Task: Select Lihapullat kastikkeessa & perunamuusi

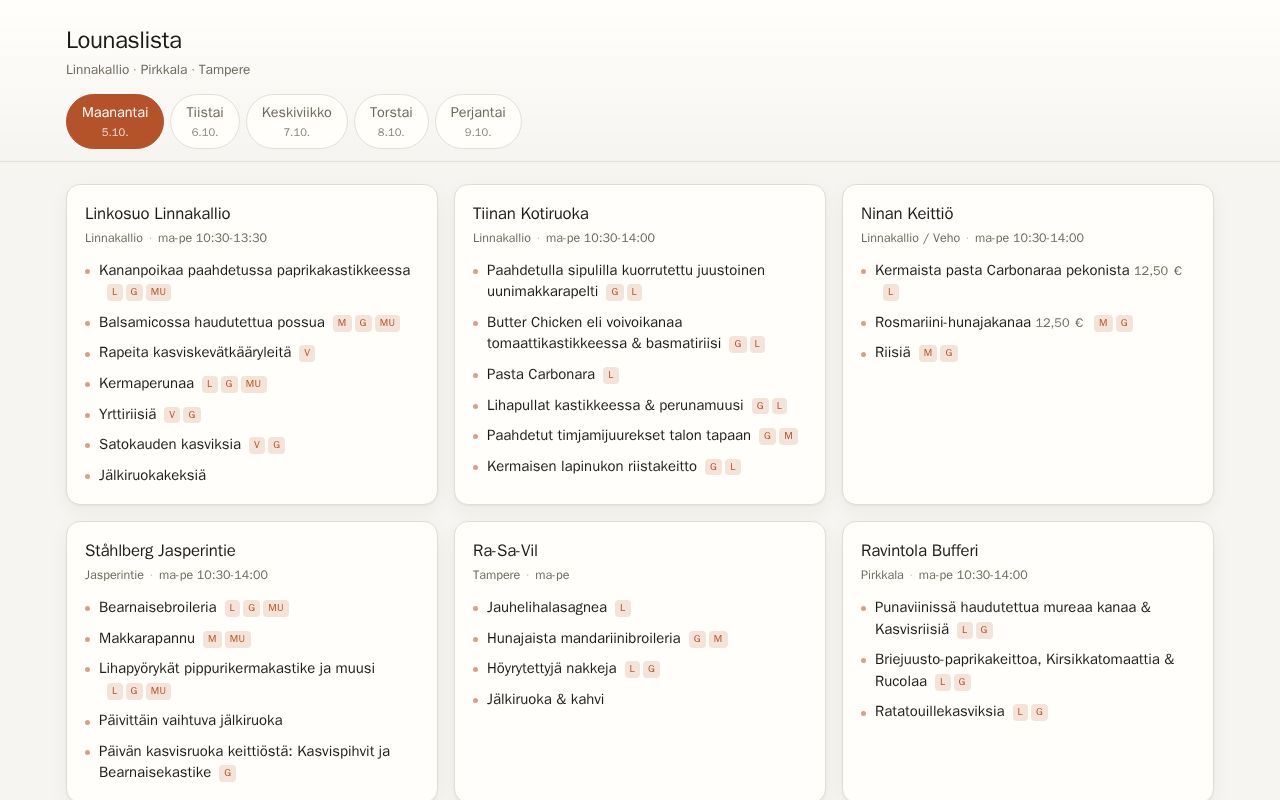Action: point(615,405)
